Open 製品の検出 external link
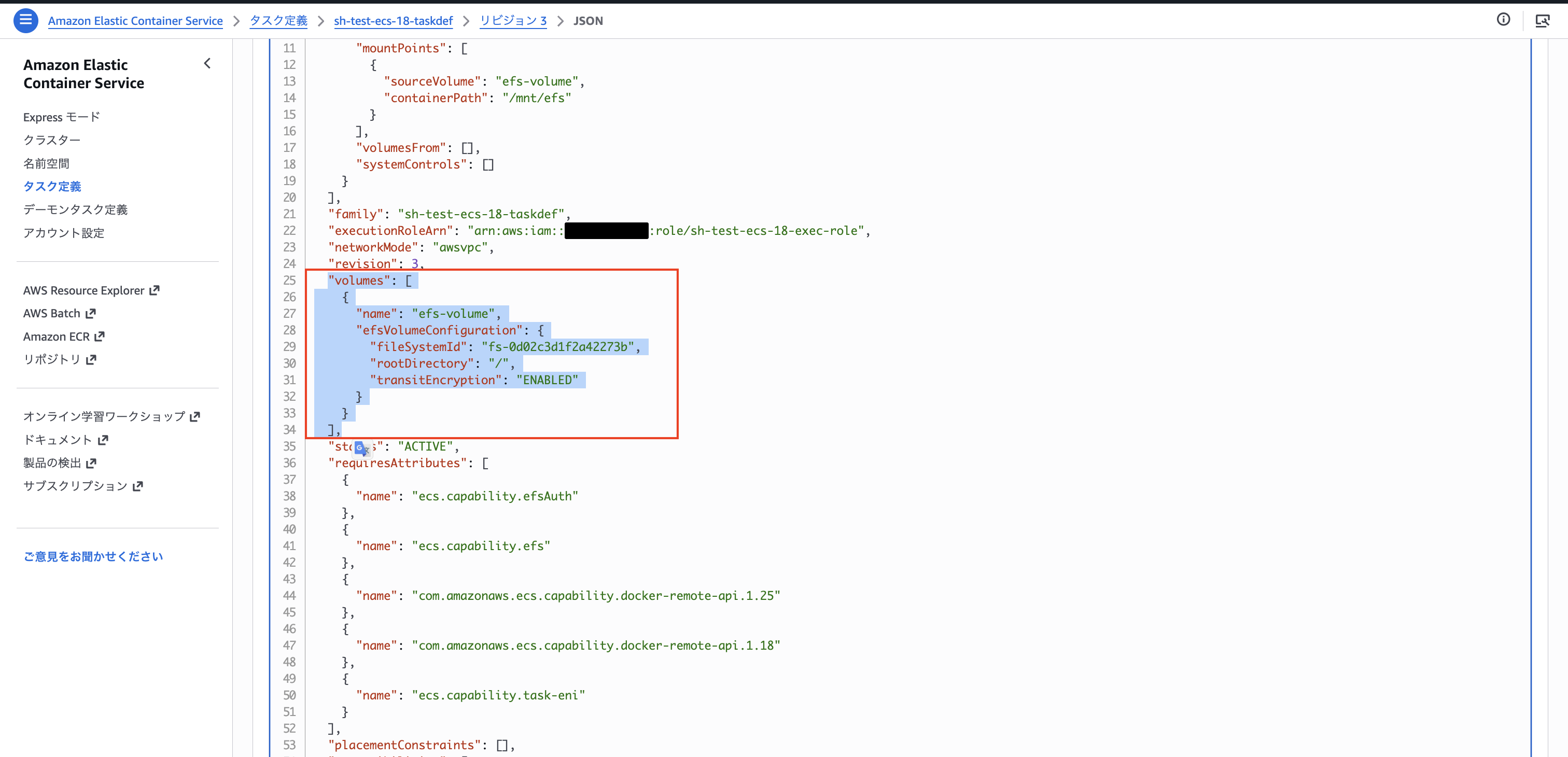 [x=59, y=462]
